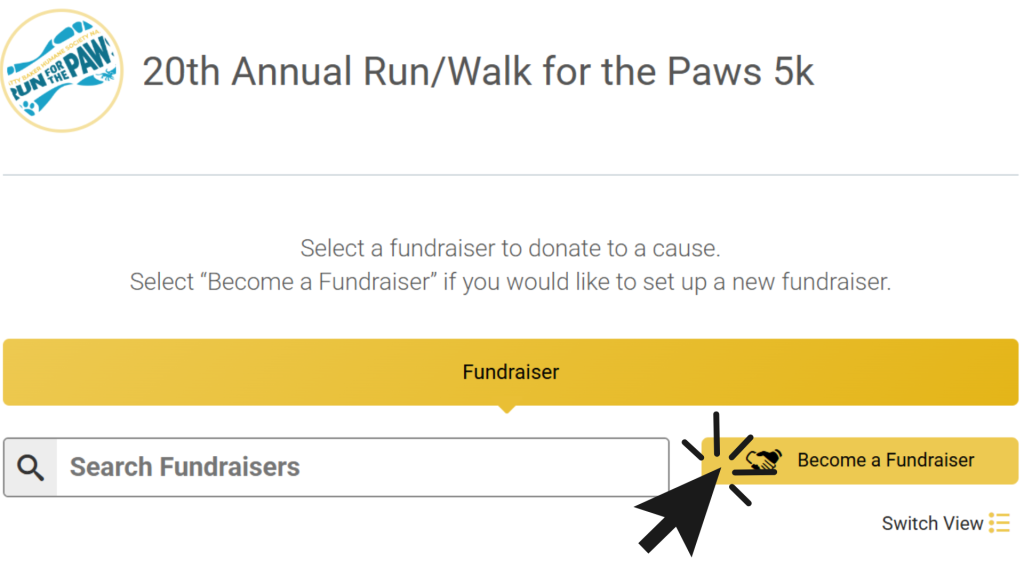The width and height of the screenshot is (1024, 576).
Task: Focus the Search Fundraisers input field
Action: [x=360, y=467]
